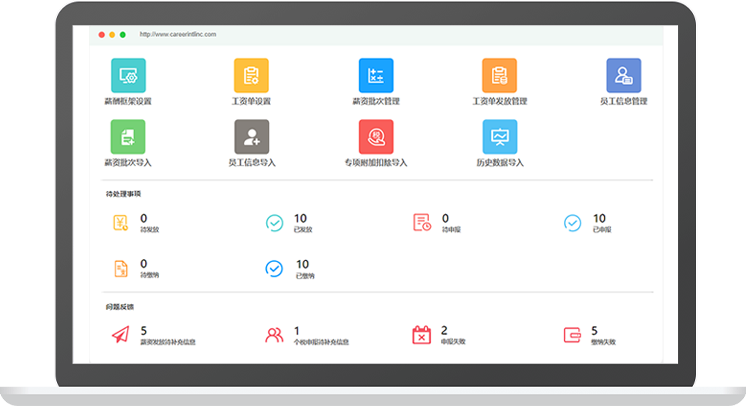Open the gray 员工信息导入 icon

[x=251, y=137]
